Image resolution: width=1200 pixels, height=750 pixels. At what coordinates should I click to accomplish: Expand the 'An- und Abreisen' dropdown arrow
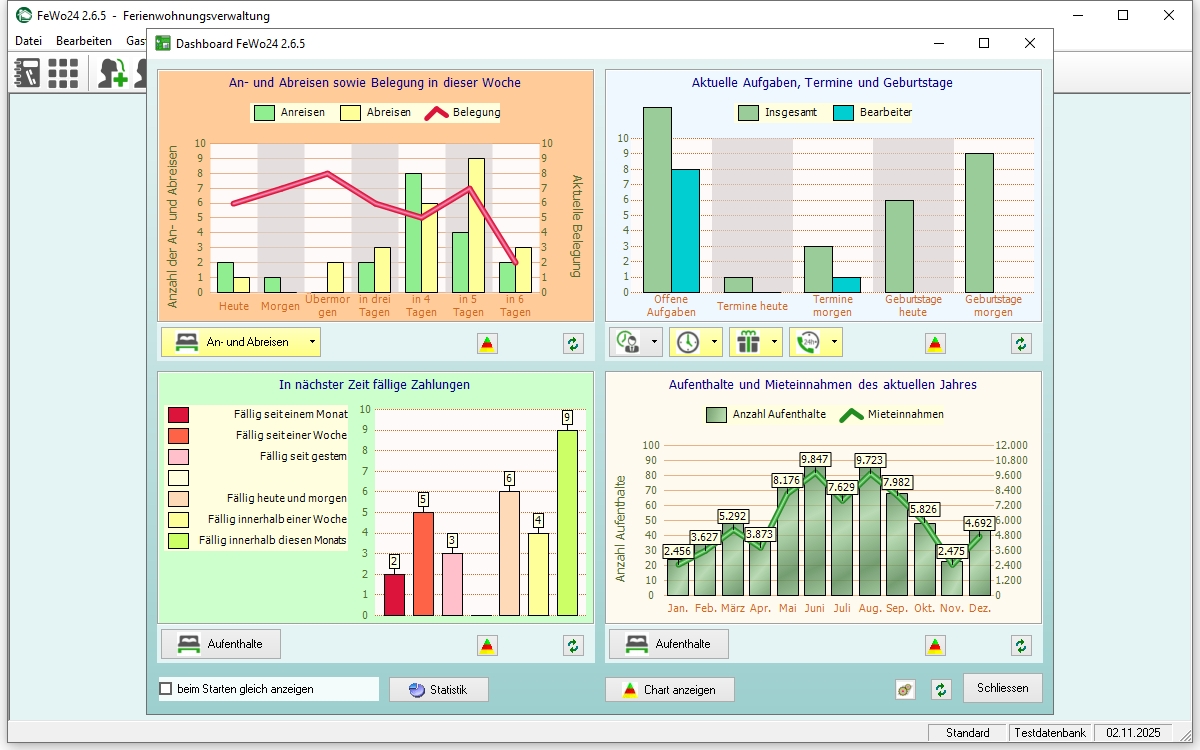(313, 342)
